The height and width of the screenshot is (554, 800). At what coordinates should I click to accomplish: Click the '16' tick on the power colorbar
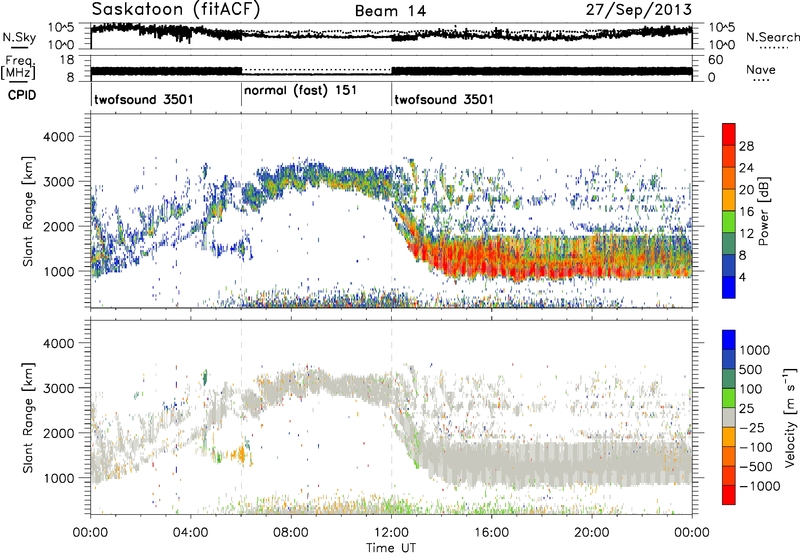(746, 212)
